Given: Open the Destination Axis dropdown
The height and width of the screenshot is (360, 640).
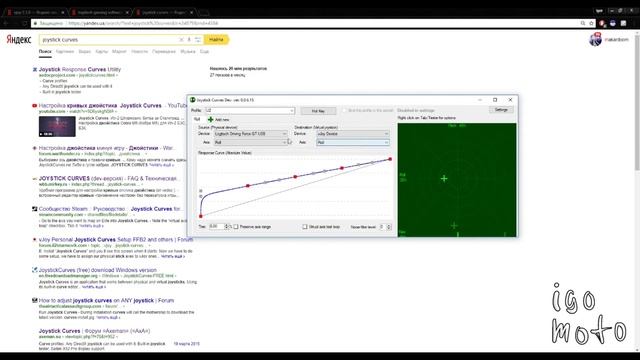Looking at the screenshot, I should (353, 142).
